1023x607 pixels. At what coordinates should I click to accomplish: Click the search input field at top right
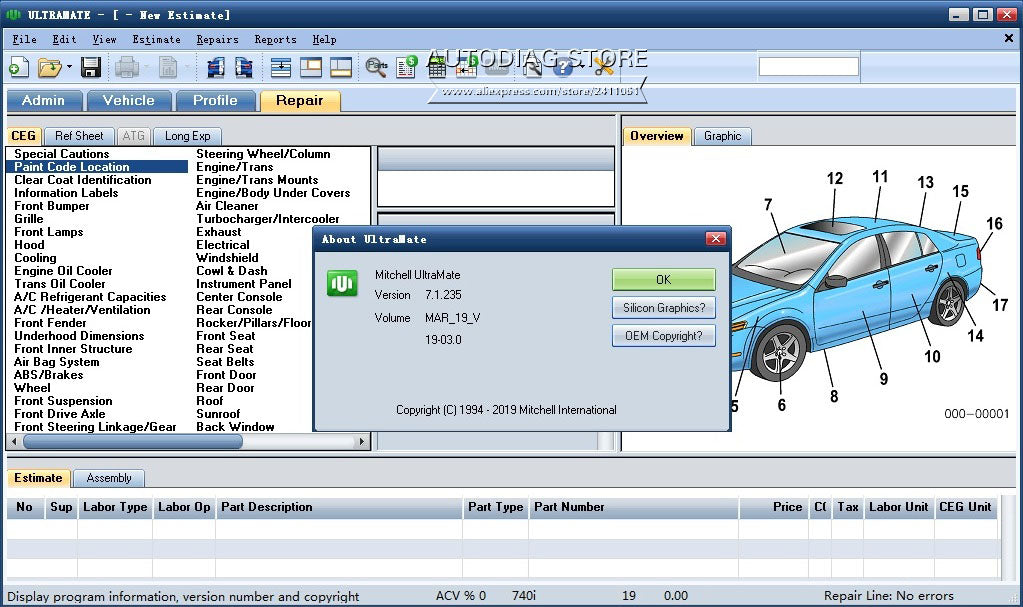(x=810, y=66)
